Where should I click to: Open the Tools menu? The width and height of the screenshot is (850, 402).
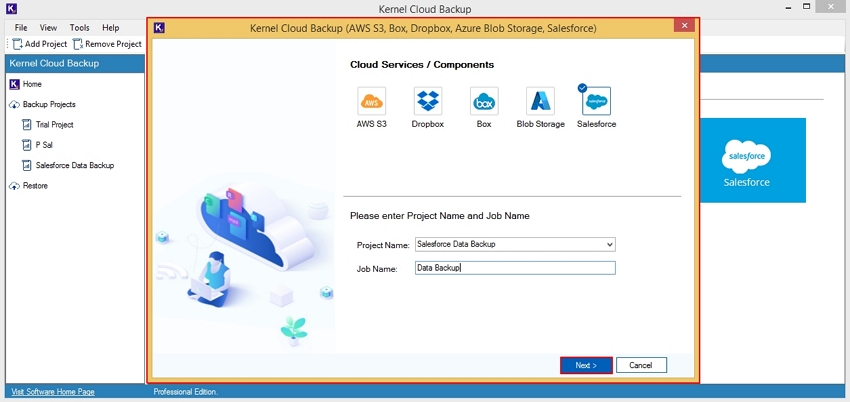pos(80,28)
